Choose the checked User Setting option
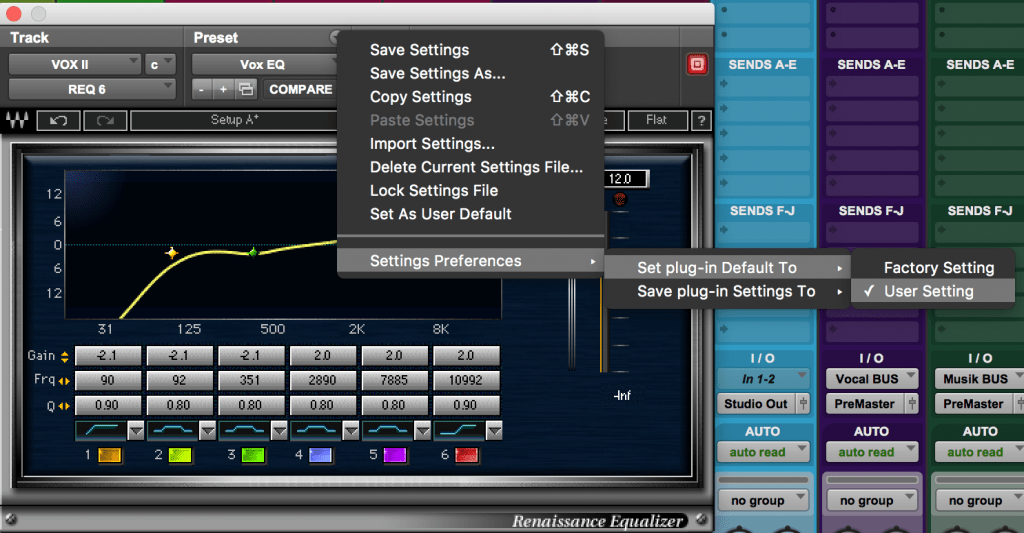This screenshot has height=533, width=1024. (933, 291)
